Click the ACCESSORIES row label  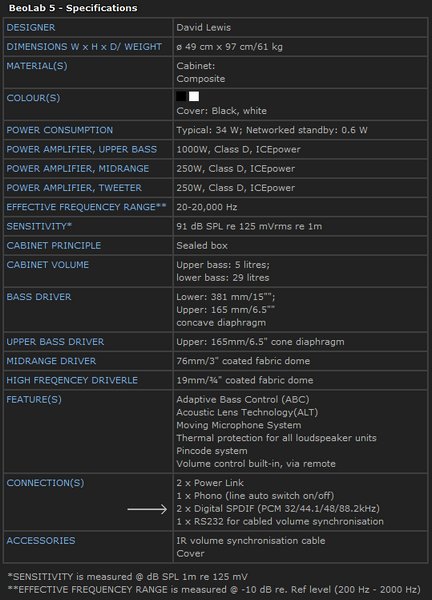point(41,541)
